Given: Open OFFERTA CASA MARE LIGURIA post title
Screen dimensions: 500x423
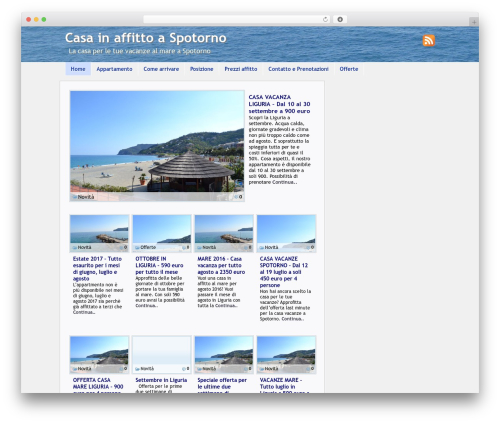Looking at the screenshot, I should point(98,385).
